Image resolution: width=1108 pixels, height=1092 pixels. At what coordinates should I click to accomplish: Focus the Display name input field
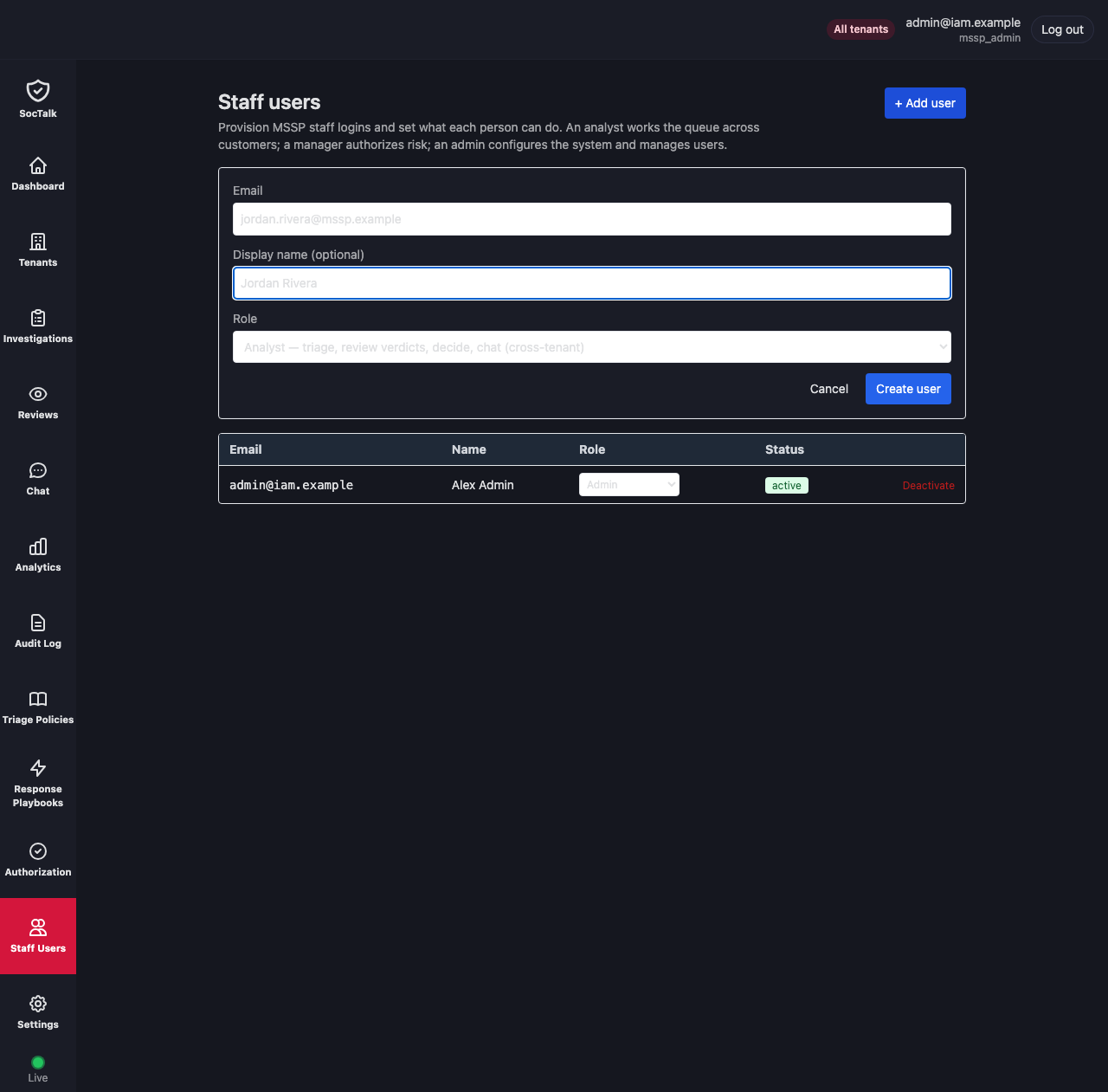click(592, 283)
